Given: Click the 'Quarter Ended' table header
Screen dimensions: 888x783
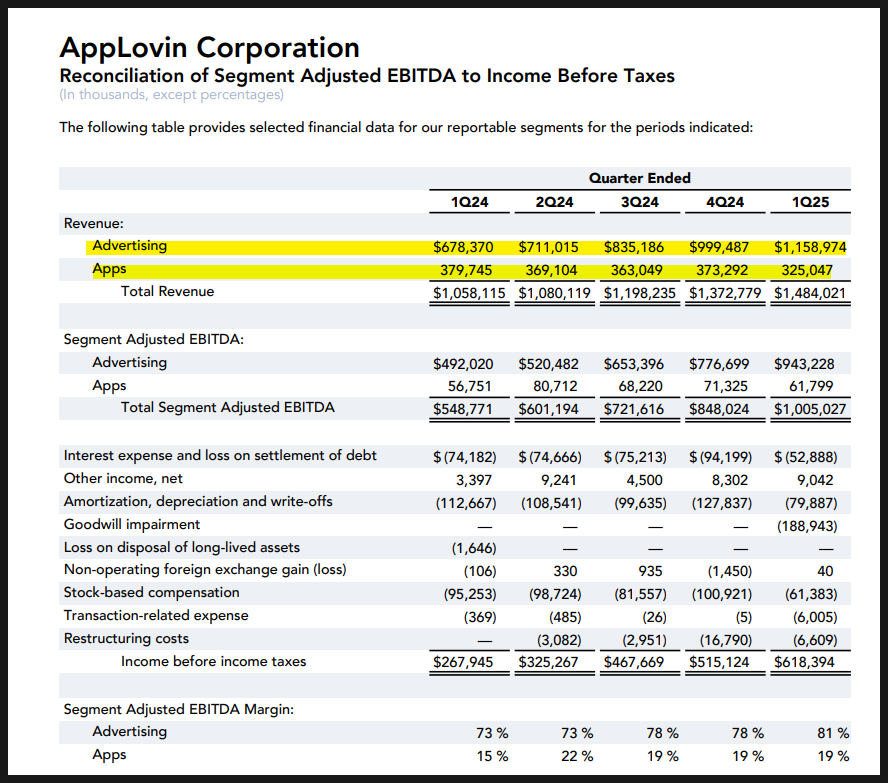Looking at the screenshot, I should (640, 178).
